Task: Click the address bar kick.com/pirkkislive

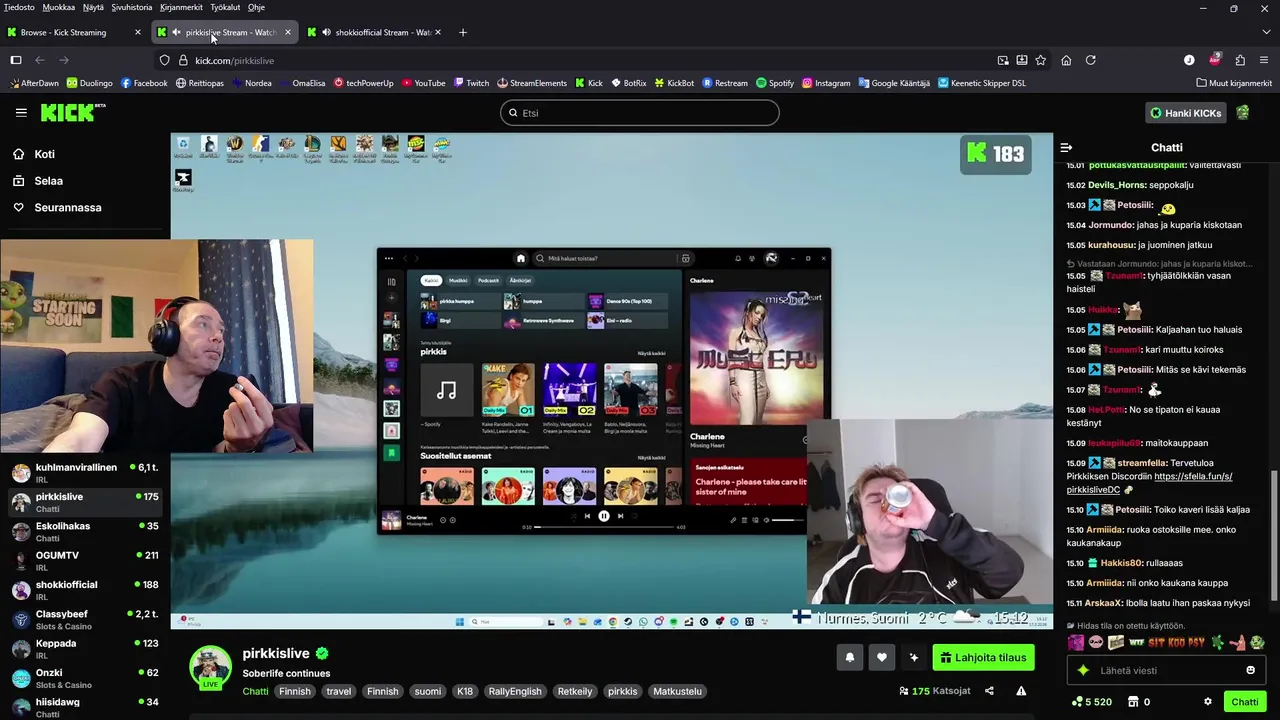Action: coord(585,60)
